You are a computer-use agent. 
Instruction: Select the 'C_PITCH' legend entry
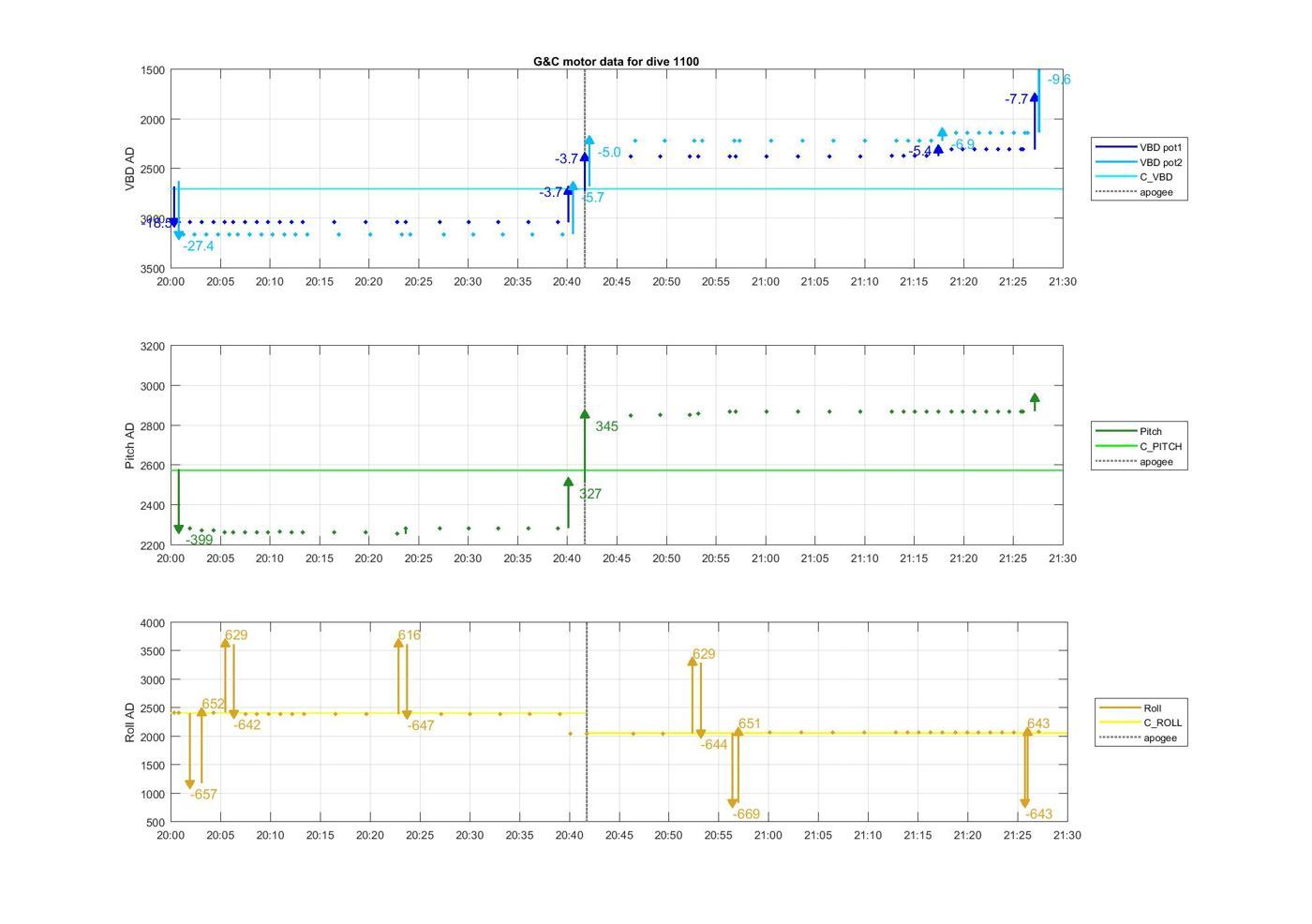click(x=1139, y=446)
